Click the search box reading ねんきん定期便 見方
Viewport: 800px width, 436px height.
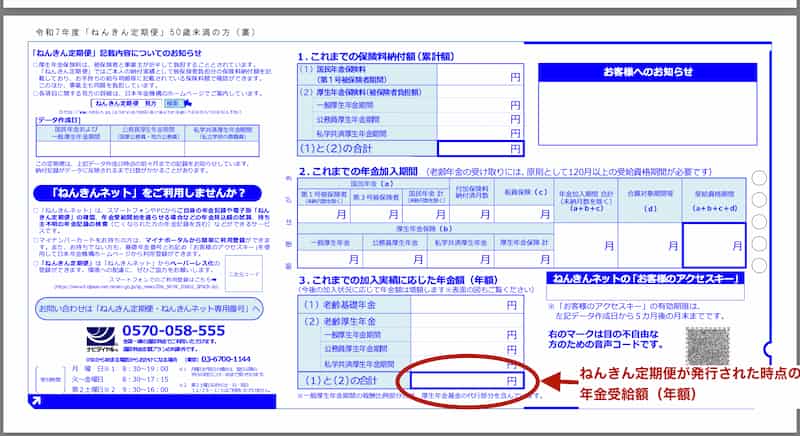(126, 103)
